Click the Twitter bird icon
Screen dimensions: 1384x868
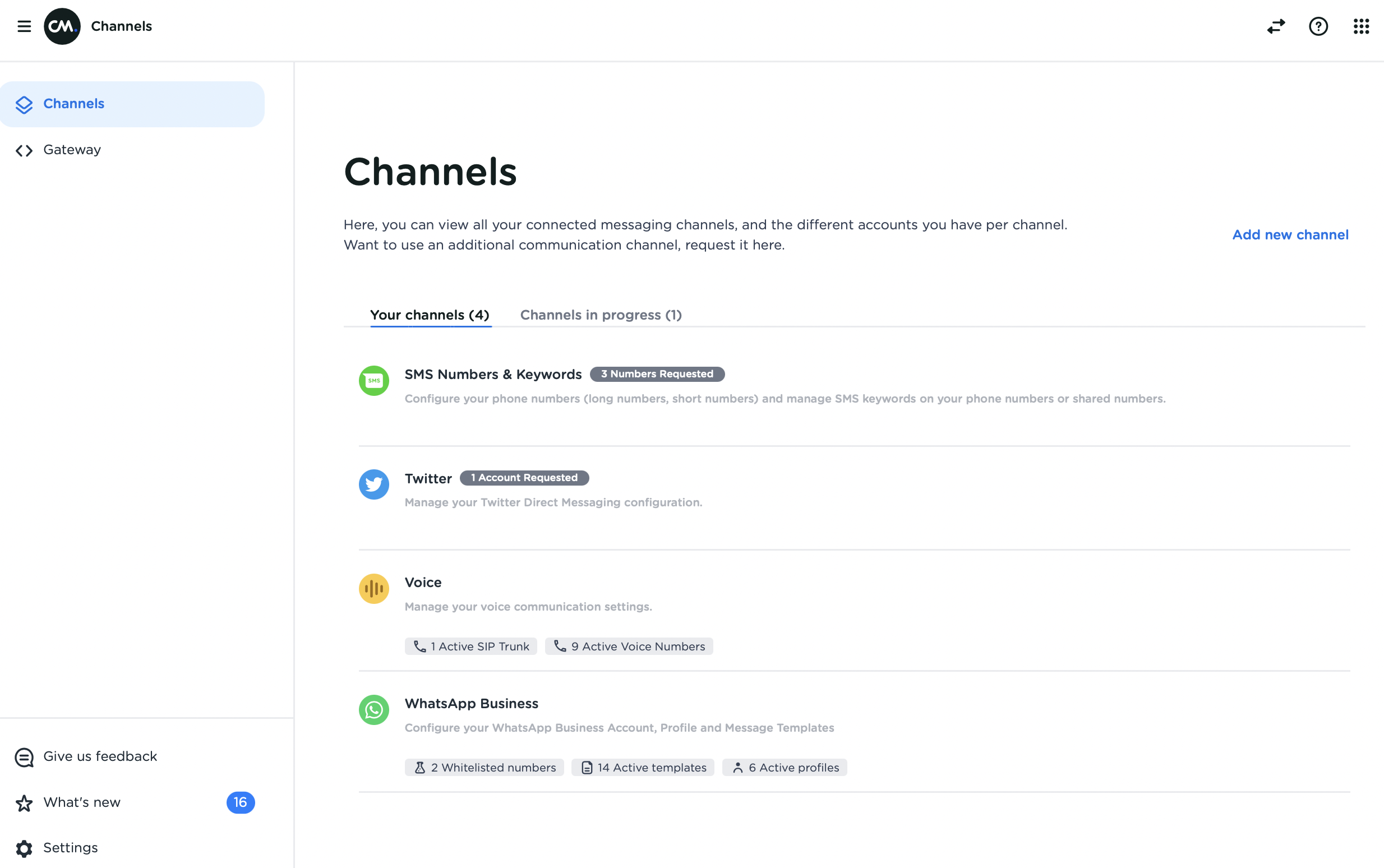[373, 484]
